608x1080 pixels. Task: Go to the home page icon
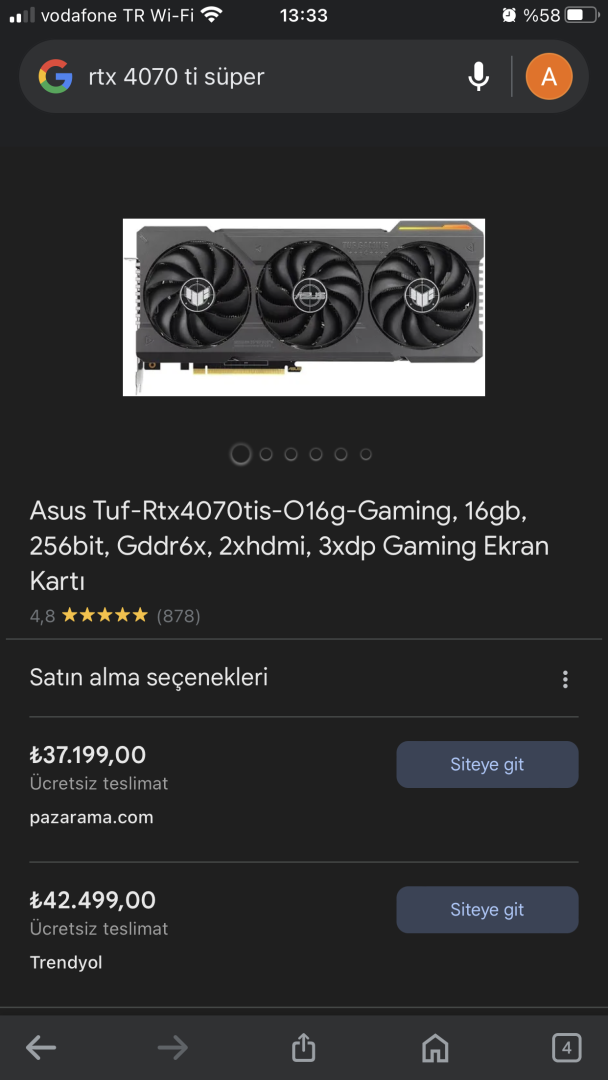pos(435,1048)
